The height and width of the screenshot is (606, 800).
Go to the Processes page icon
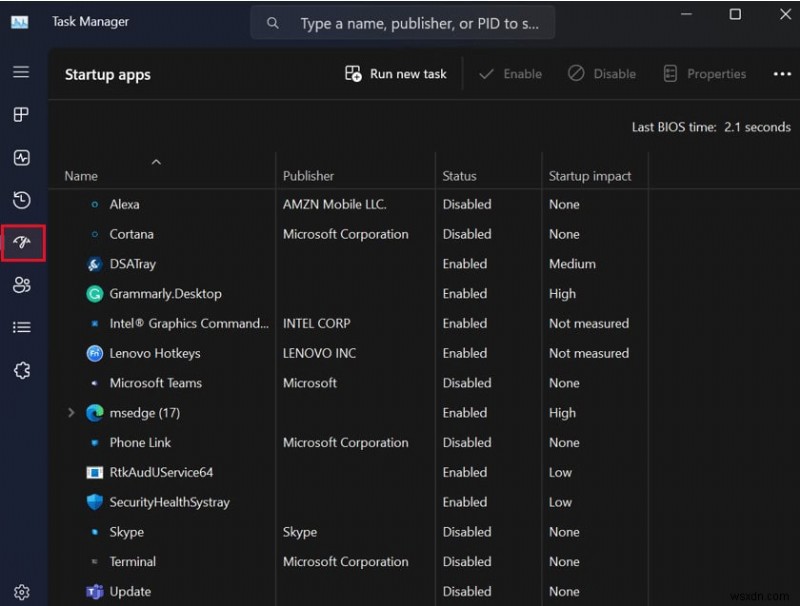click(21, 114)
